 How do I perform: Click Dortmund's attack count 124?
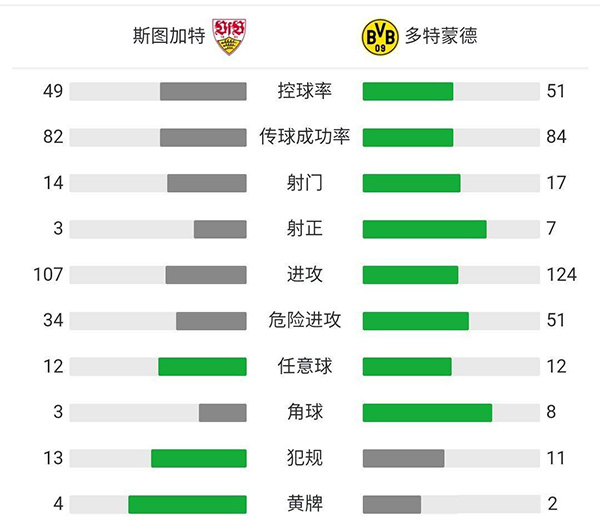pos(562,275)
